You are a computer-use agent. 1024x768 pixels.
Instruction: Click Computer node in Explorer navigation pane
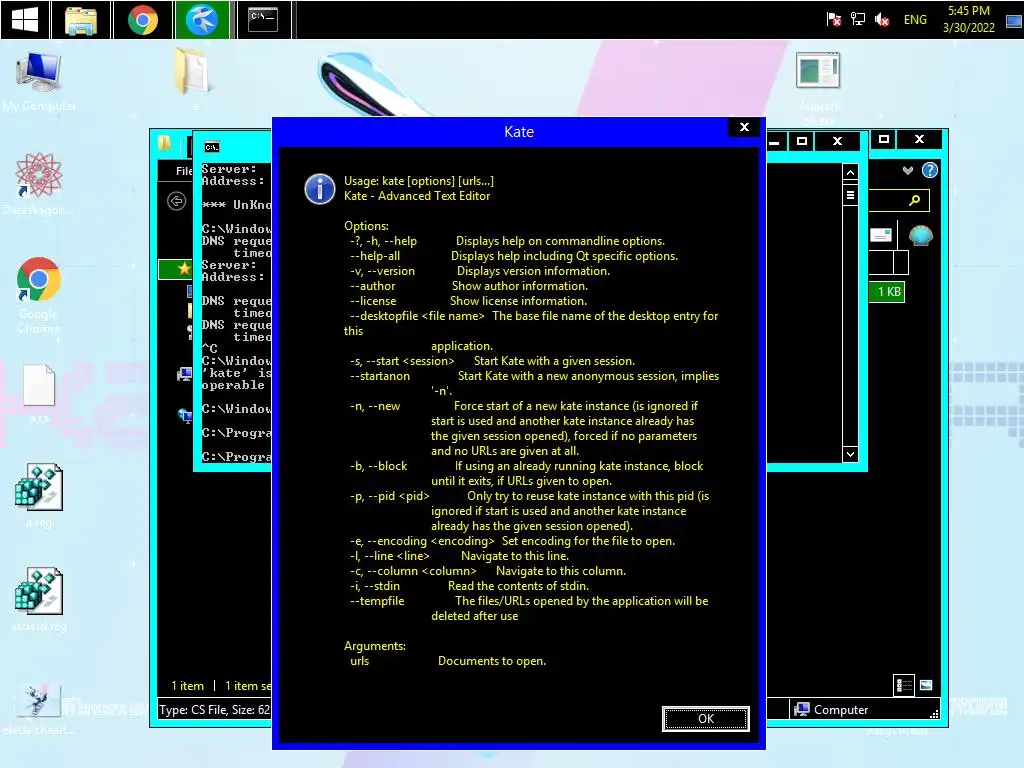tap(185, 374)
